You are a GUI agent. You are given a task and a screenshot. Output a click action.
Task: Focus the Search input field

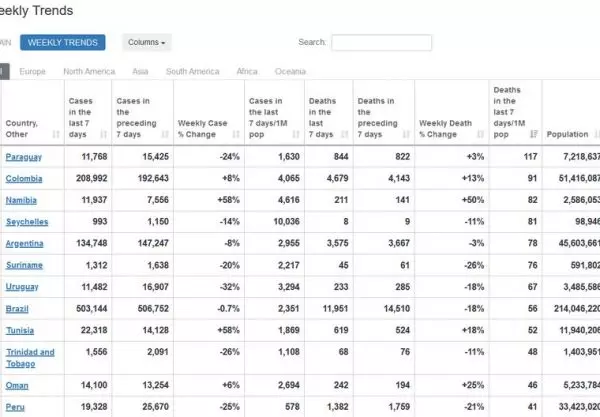pos(381,43)
